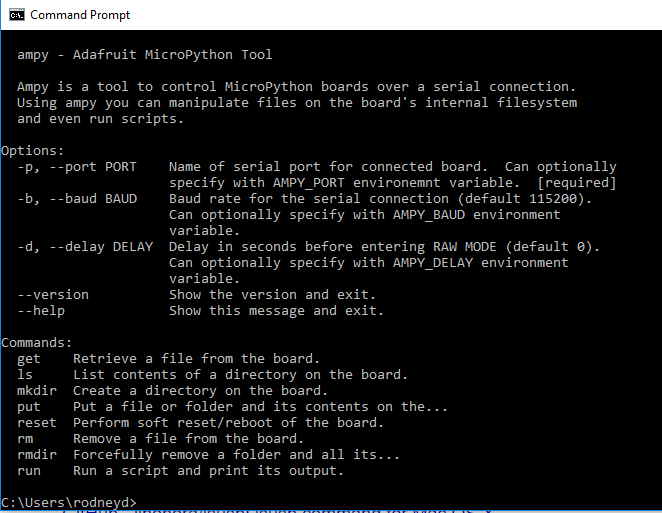Click the "reset" command name

[36, 422]
